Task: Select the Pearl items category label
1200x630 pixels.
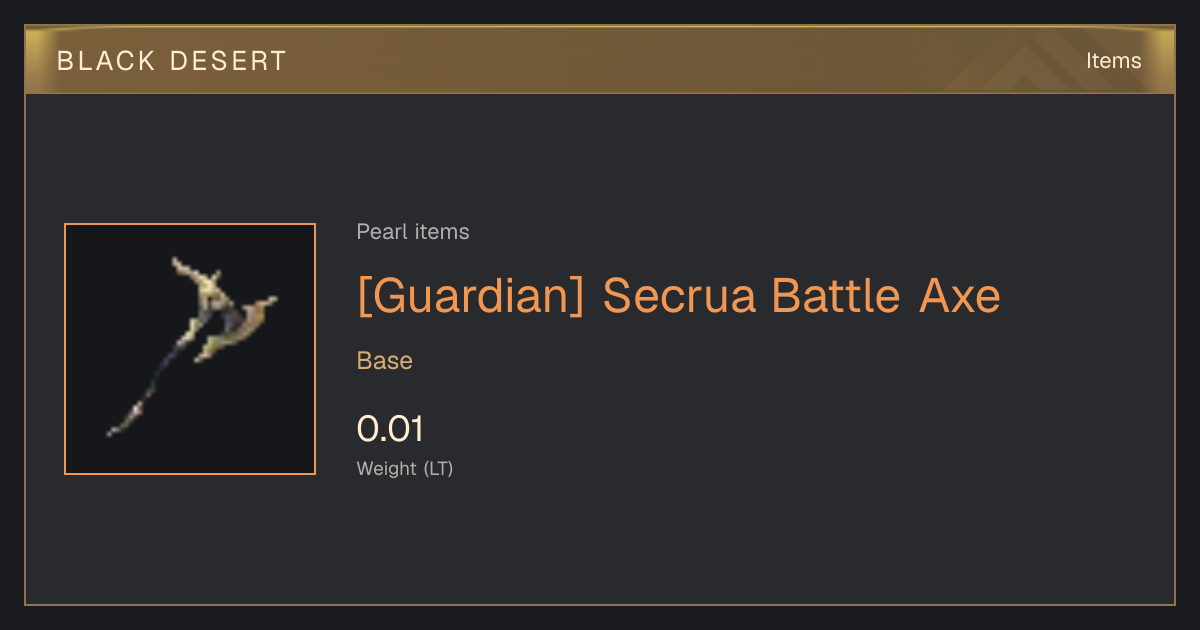Action: [413, 232]
